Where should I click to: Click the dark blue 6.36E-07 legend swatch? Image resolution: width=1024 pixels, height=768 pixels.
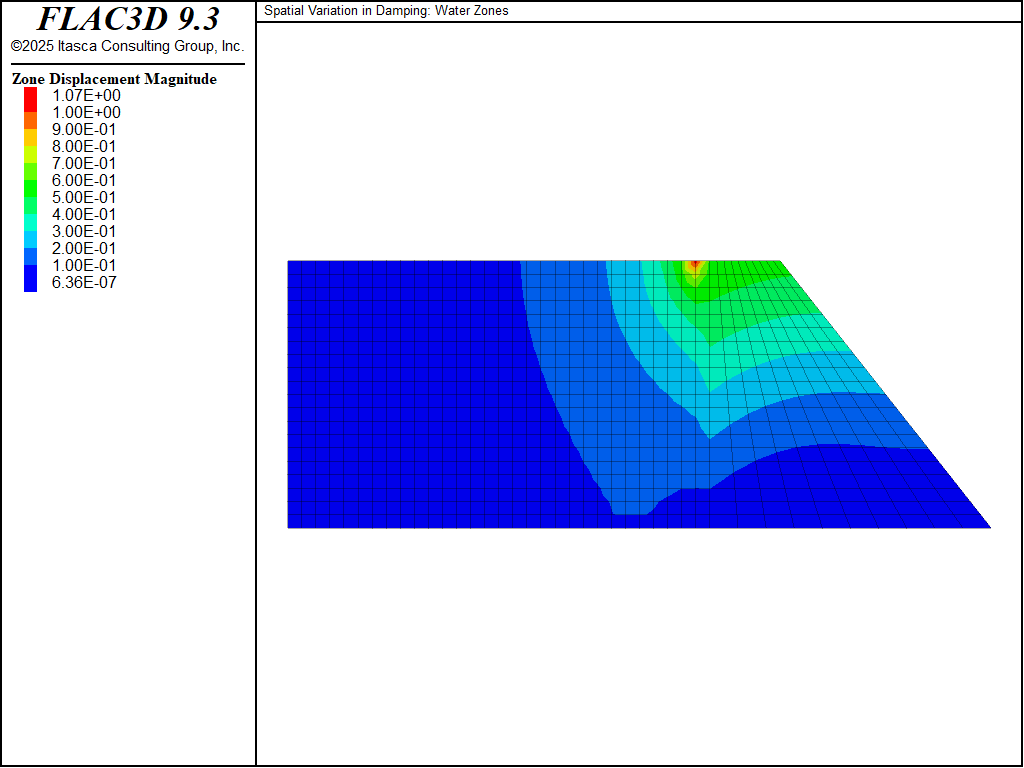(x=30, y=283)
